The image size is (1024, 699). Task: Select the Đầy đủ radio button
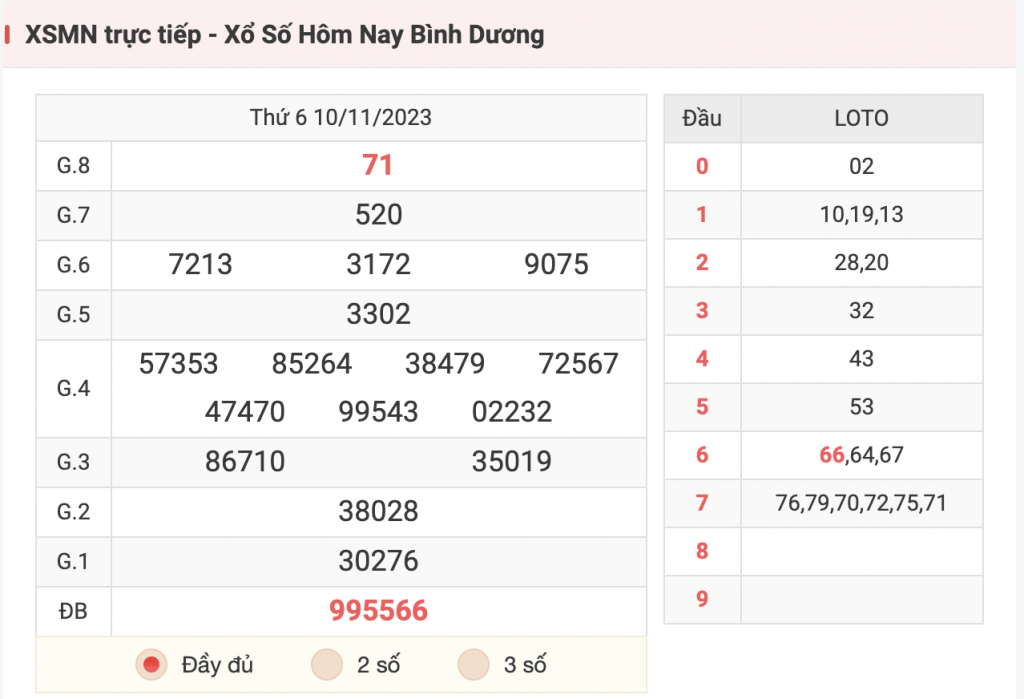(x=152, y=665)
